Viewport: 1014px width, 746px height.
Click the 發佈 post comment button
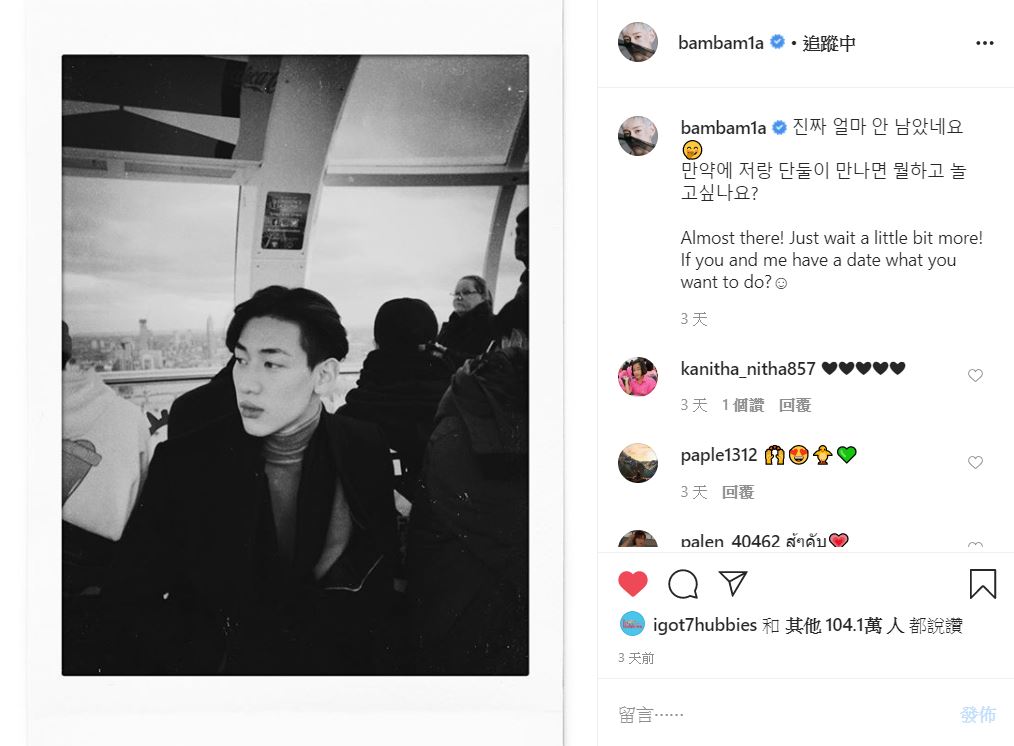click(x=977, y=715)
